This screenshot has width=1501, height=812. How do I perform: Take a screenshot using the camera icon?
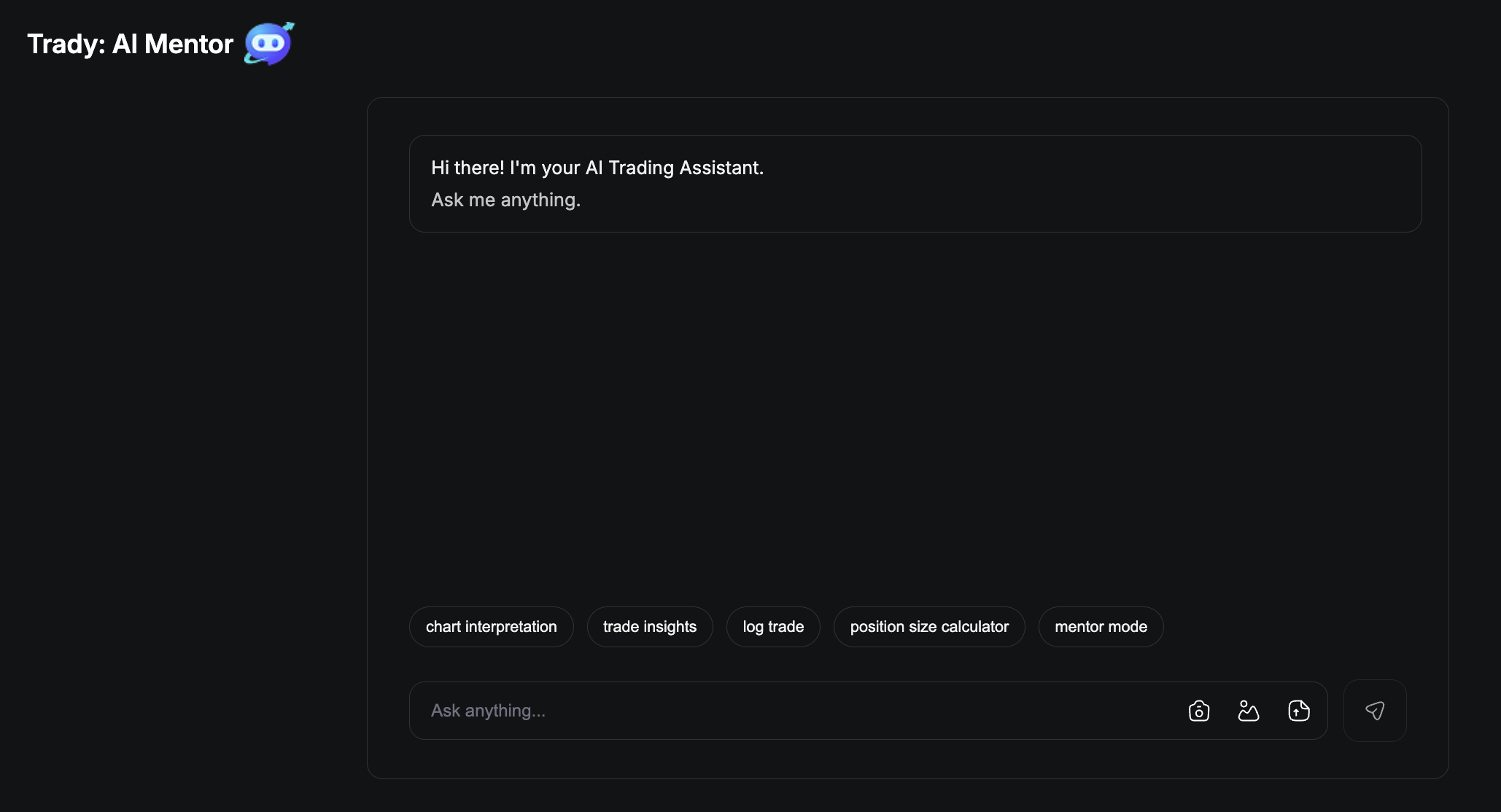(x=1198, y=710)
